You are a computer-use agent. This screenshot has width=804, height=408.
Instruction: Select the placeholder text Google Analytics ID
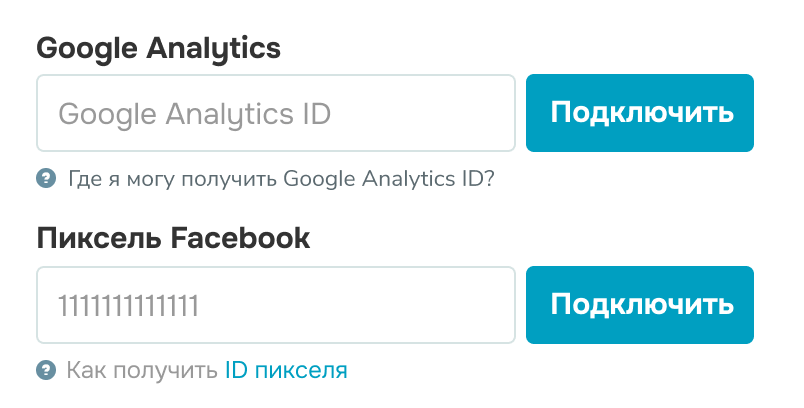(194, 114)
